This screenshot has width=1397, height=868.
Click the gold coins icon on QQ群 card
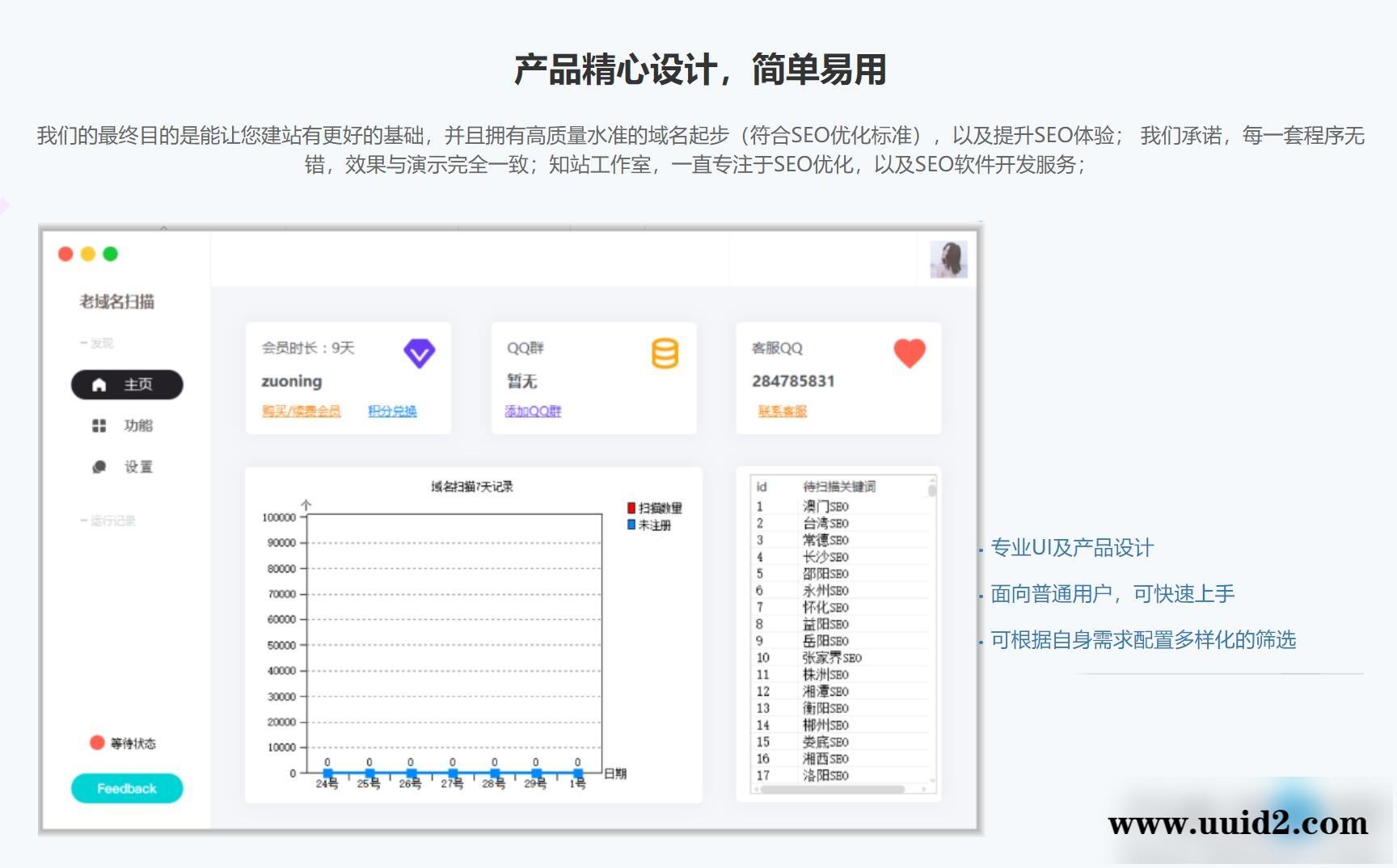point(664,352)
